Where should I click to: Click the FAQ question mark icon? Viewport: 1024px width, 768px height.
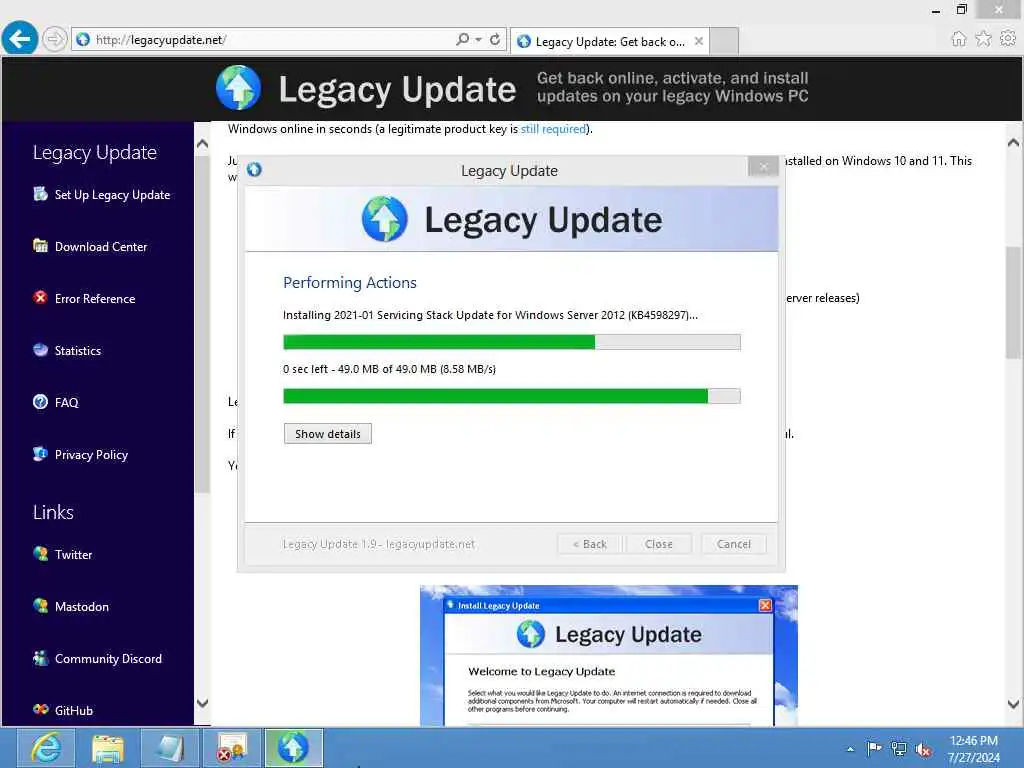(x=40, y=402)
